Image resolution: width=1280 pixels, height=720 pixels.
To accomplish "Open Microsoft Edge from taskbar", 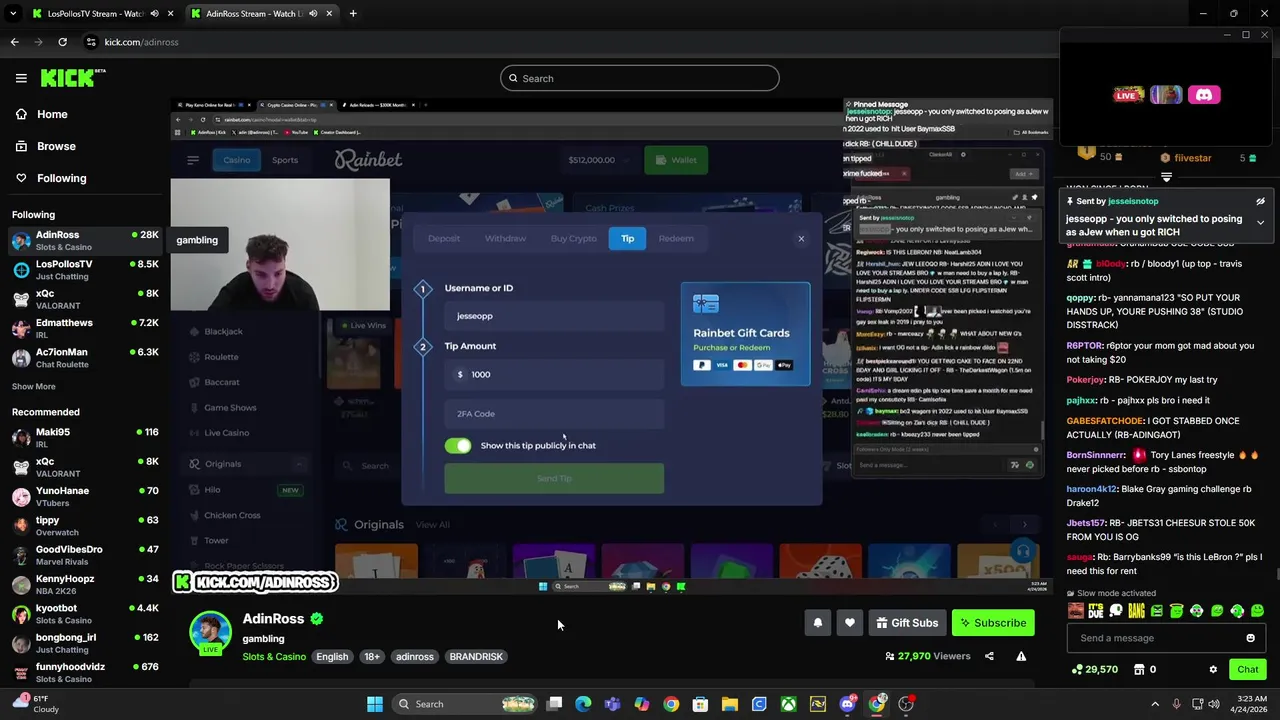I will (583, 704).
